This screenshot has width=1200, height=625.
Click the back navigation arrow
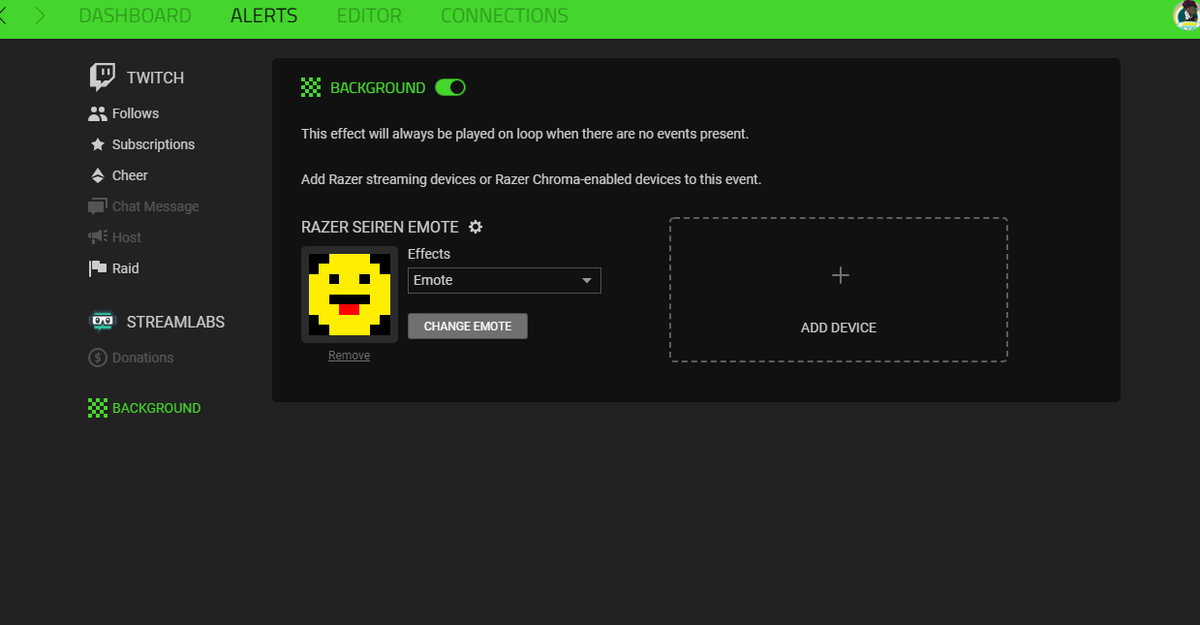coord(4,16)
